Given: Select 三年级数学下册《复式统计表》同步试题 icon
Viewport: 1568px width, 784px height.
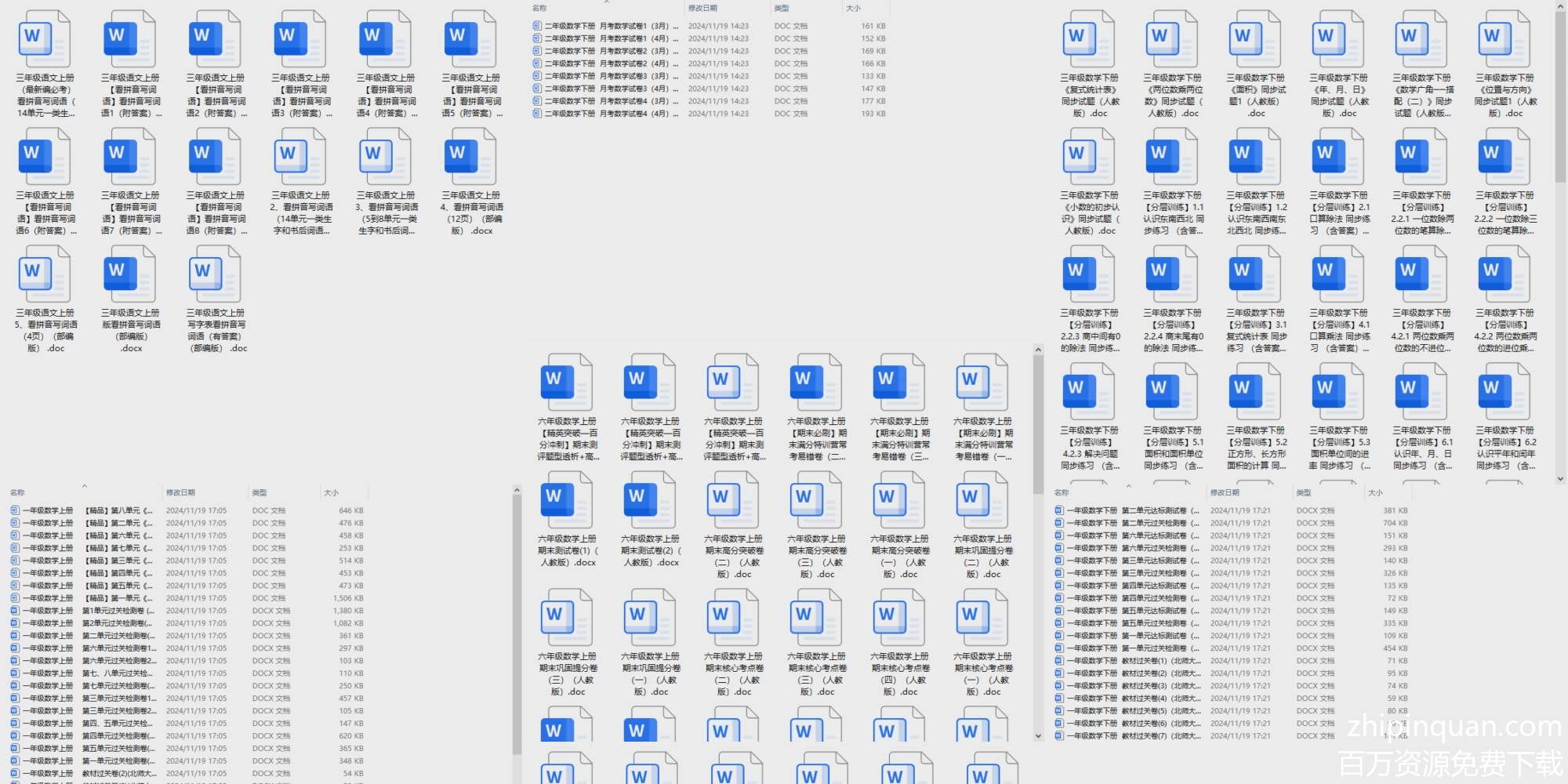Looking at the screenshot, I should [1089, 39].
